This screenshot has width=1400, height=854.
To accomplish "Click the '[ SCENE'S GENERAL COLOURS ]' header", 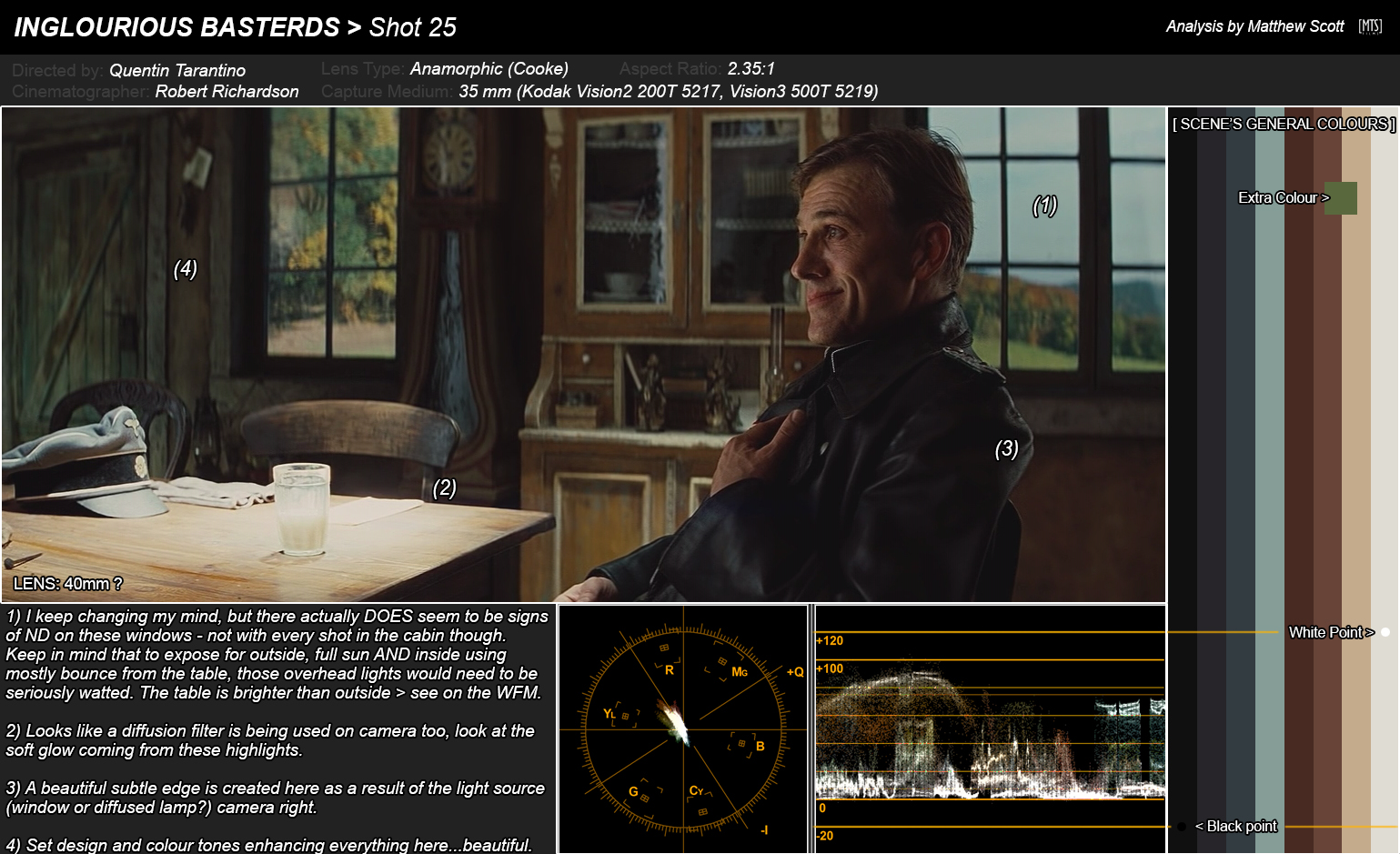I will (1284, 124).
